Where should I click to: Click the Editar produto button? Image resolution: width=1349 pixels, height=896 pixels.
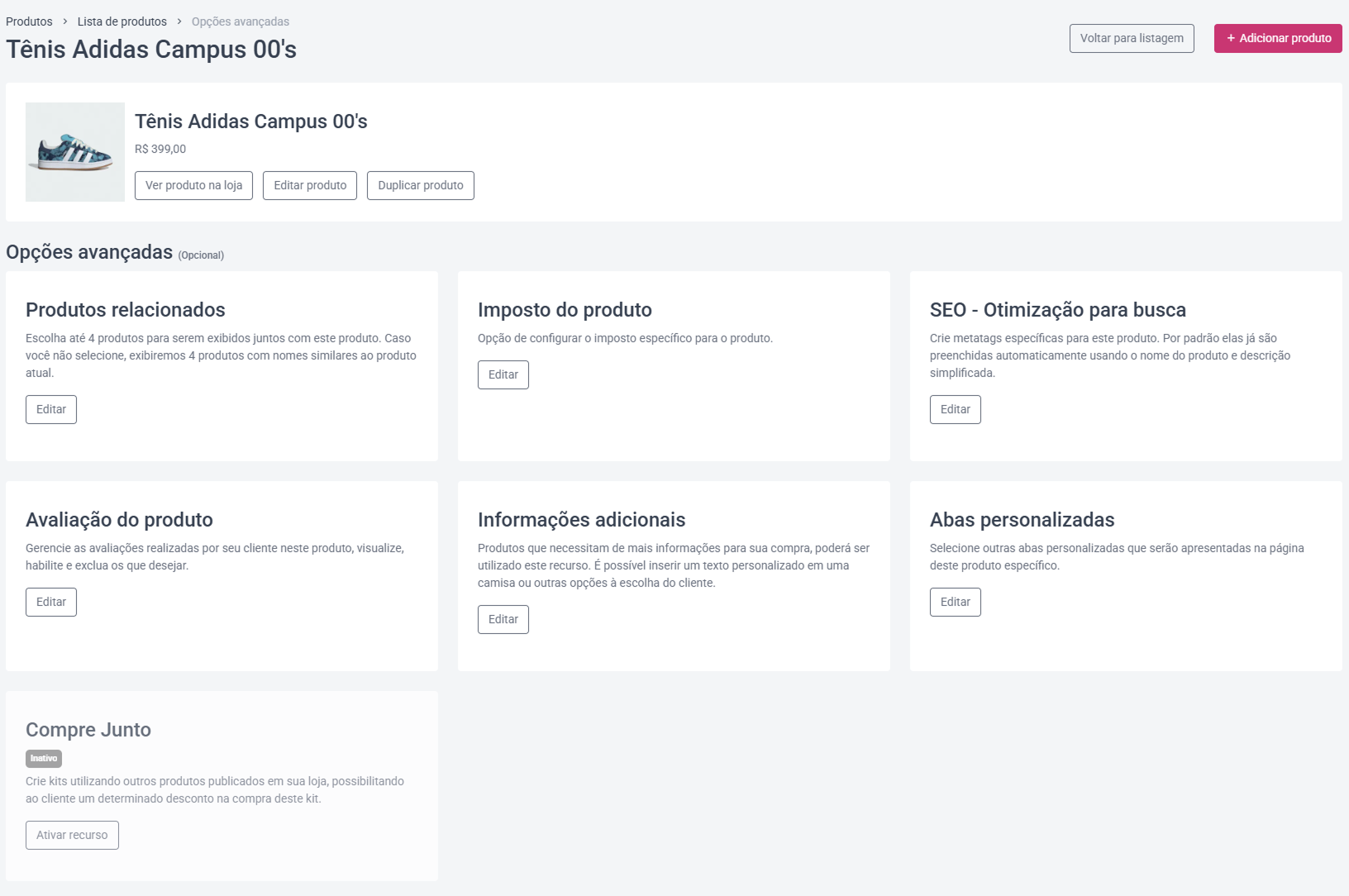click(310, 185)
